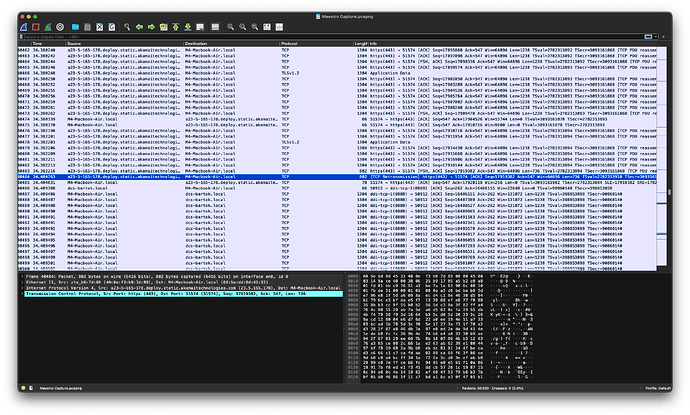The height and width of the screenshot is (415, 690).
Task: Select the packet row at time 34.300339
Action: 337,119
